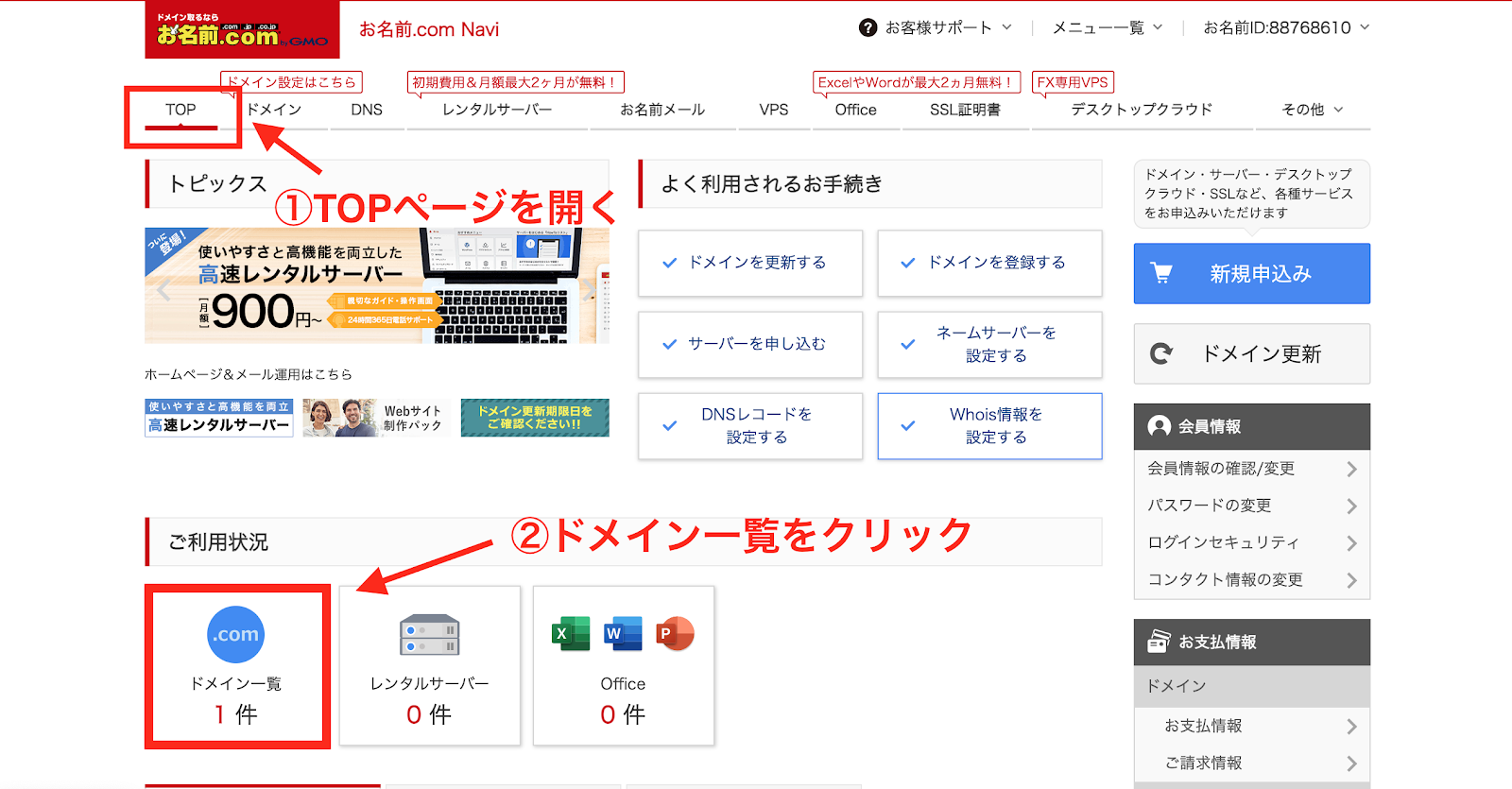Click the ドメインを登録する button
This screenshot has height=789, width=1512.
pos(989,263)
